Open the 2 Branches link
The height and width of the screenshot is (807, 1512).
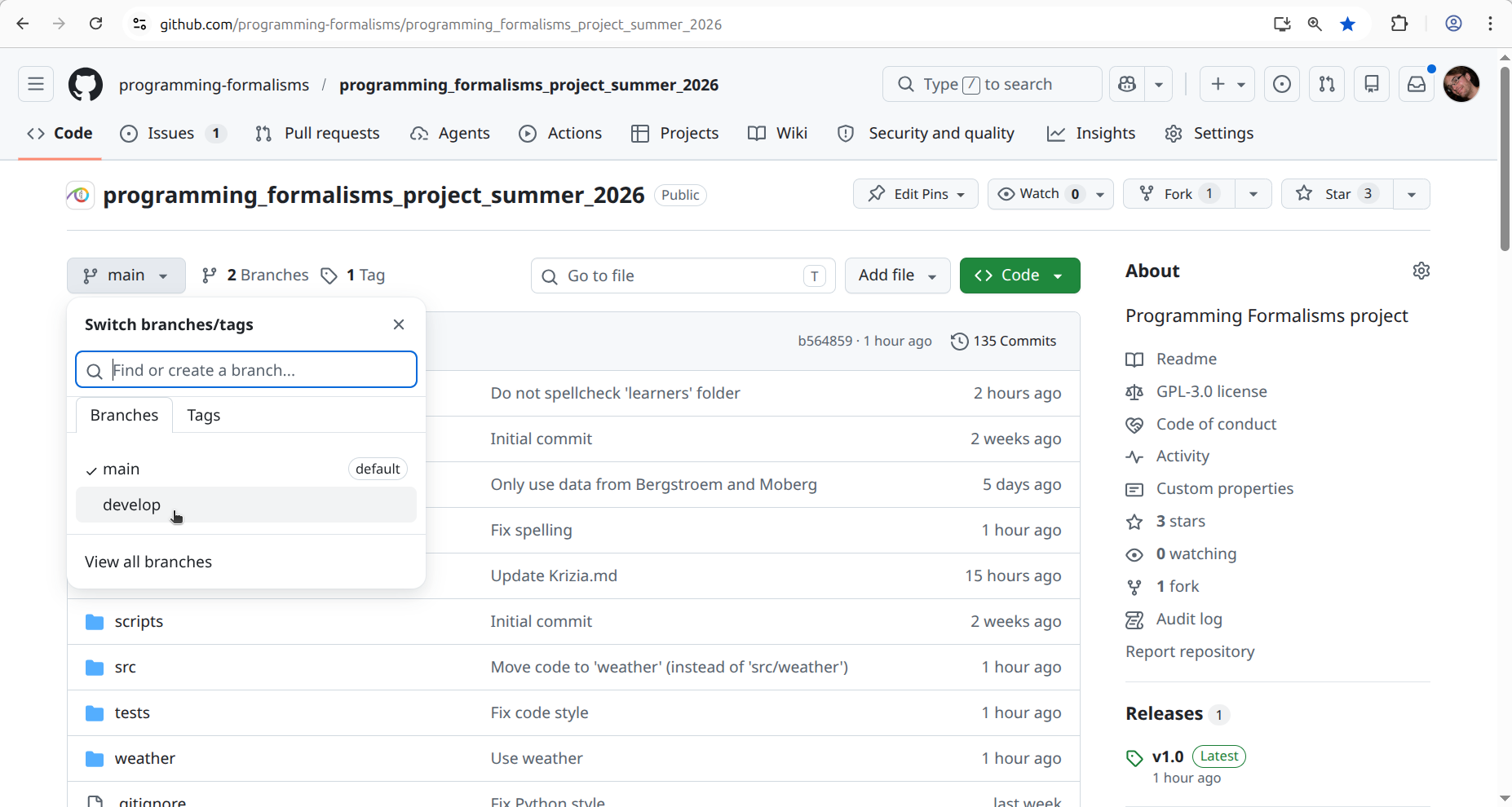(x=255, y=276)
